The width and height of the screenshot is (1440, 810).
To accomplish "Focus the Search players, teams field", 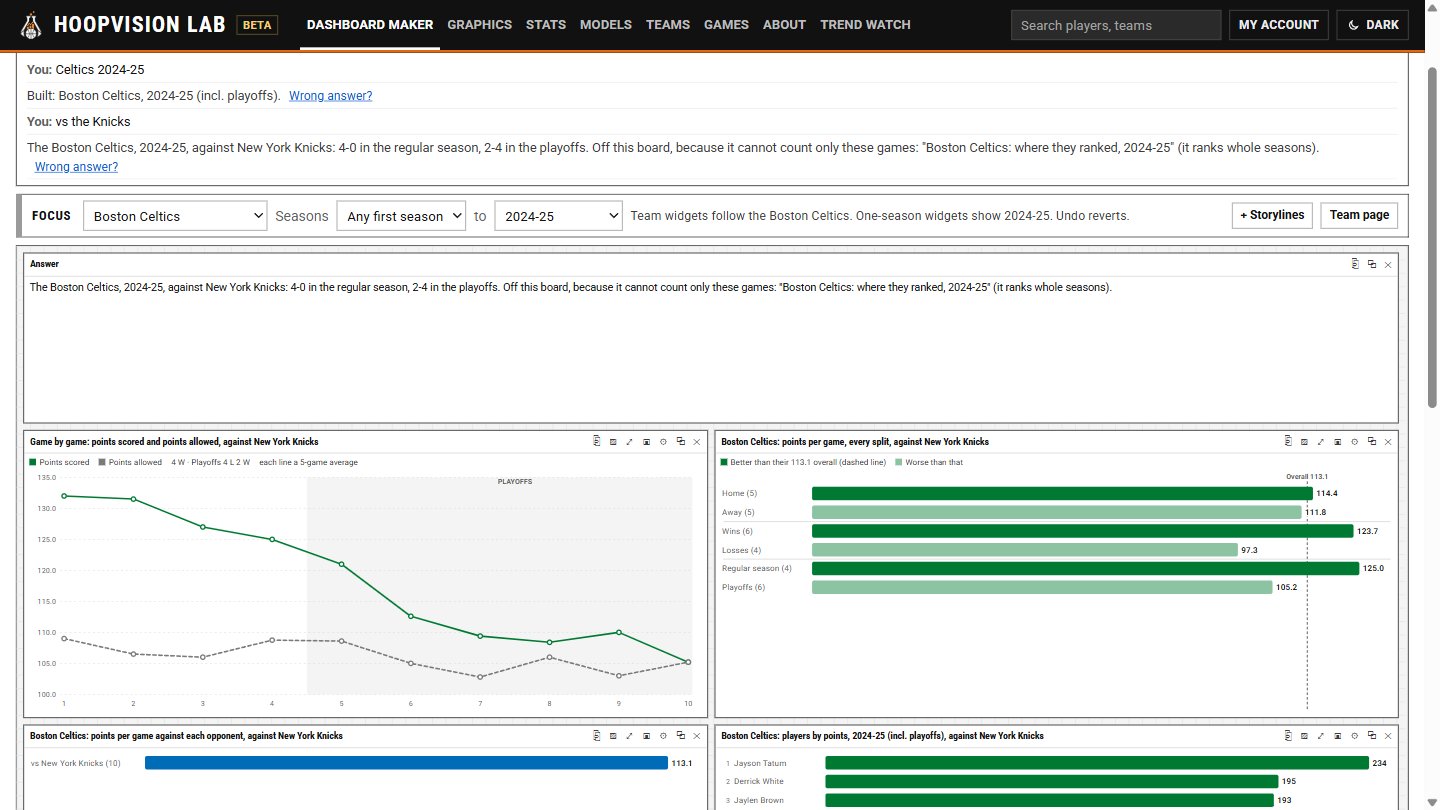I will tap(1116, 25).
